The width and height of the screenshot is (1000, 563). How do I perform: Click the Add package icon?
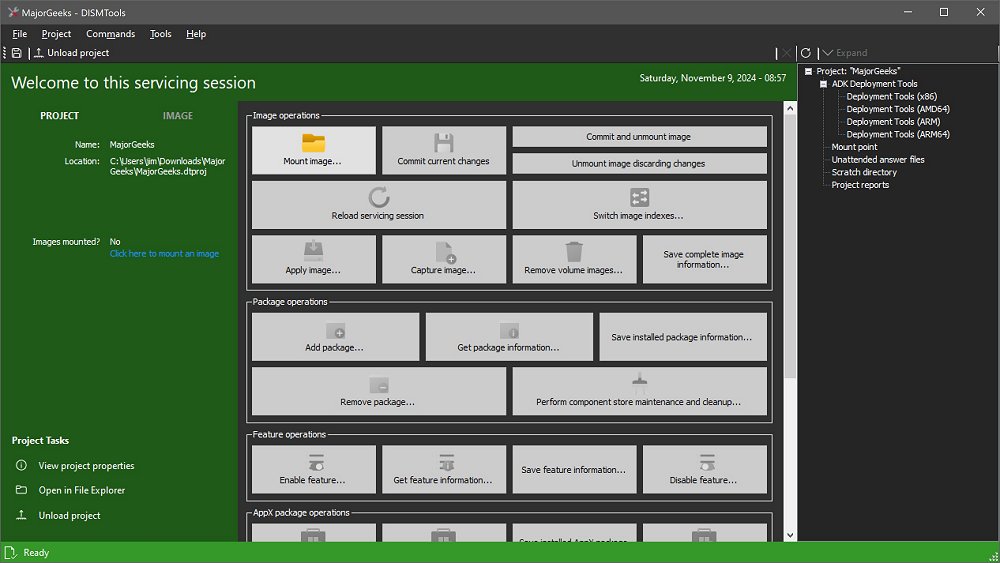[x=335, y=331]
